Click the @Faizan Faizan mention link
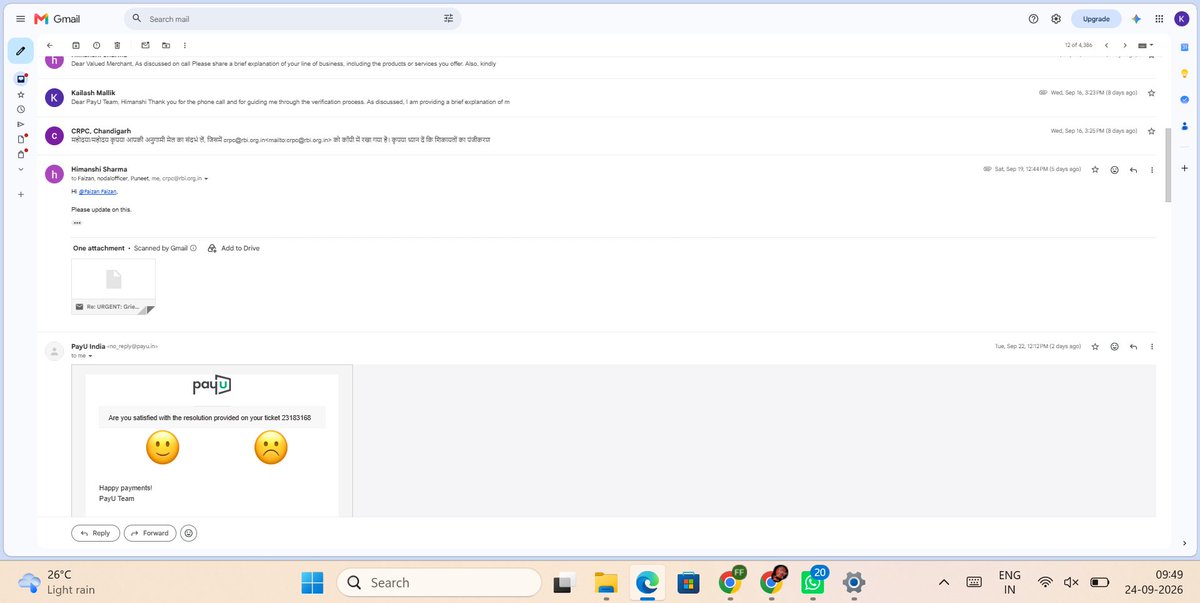 tap(97, 191)
